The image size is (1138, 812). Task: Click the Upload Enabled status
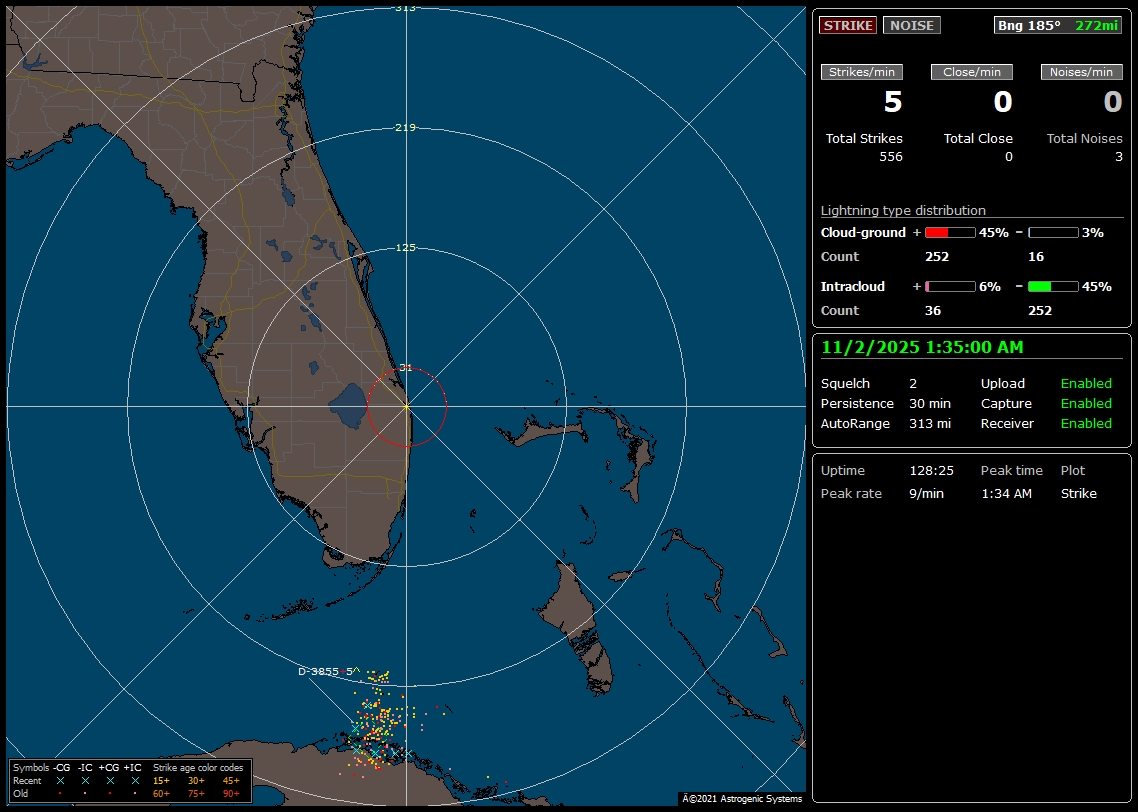[x=1086, y=384]
